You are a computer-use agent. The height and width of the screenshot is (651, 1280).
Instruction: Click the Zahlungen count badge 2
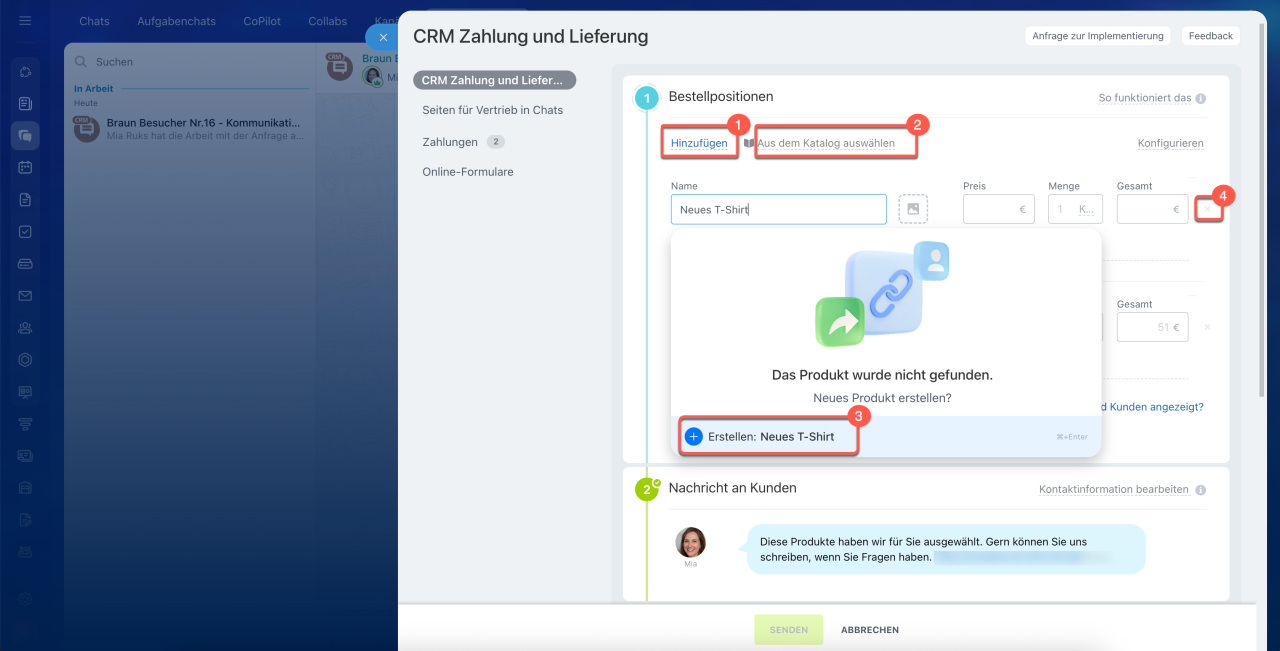click(496, 142)
